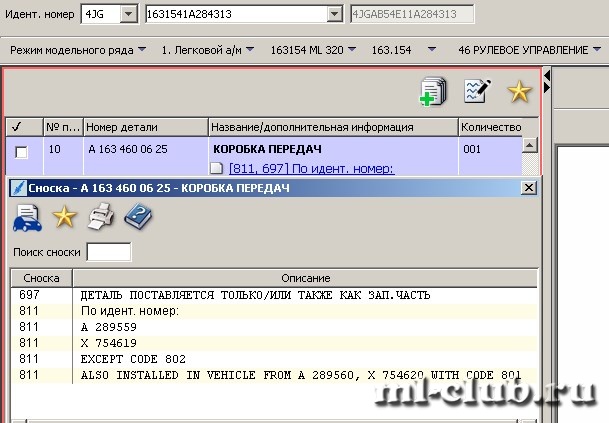Close the Сноска footnote window

point(529,188)
